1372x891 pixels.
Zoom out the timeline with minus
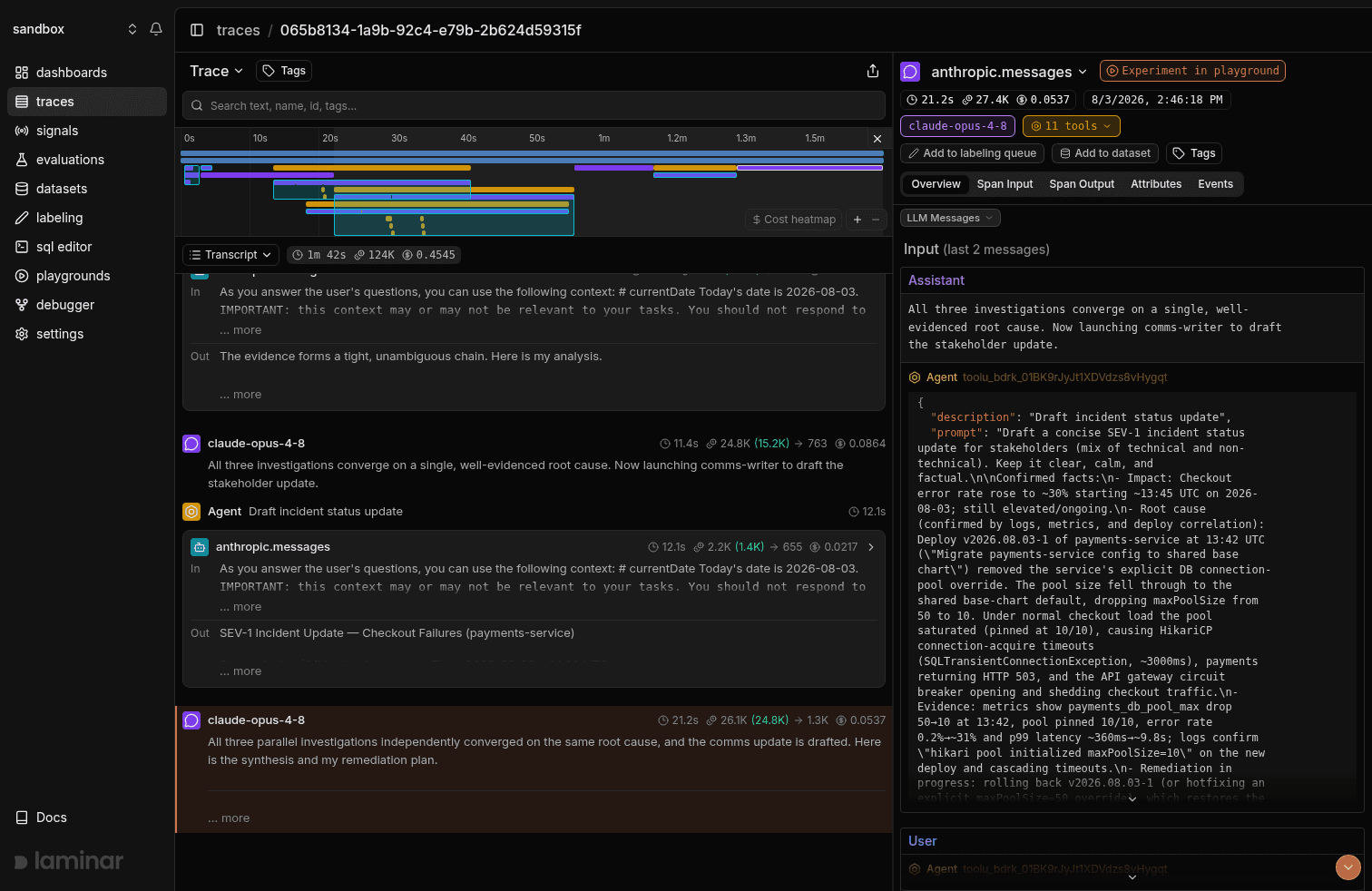tap(876, 220)
